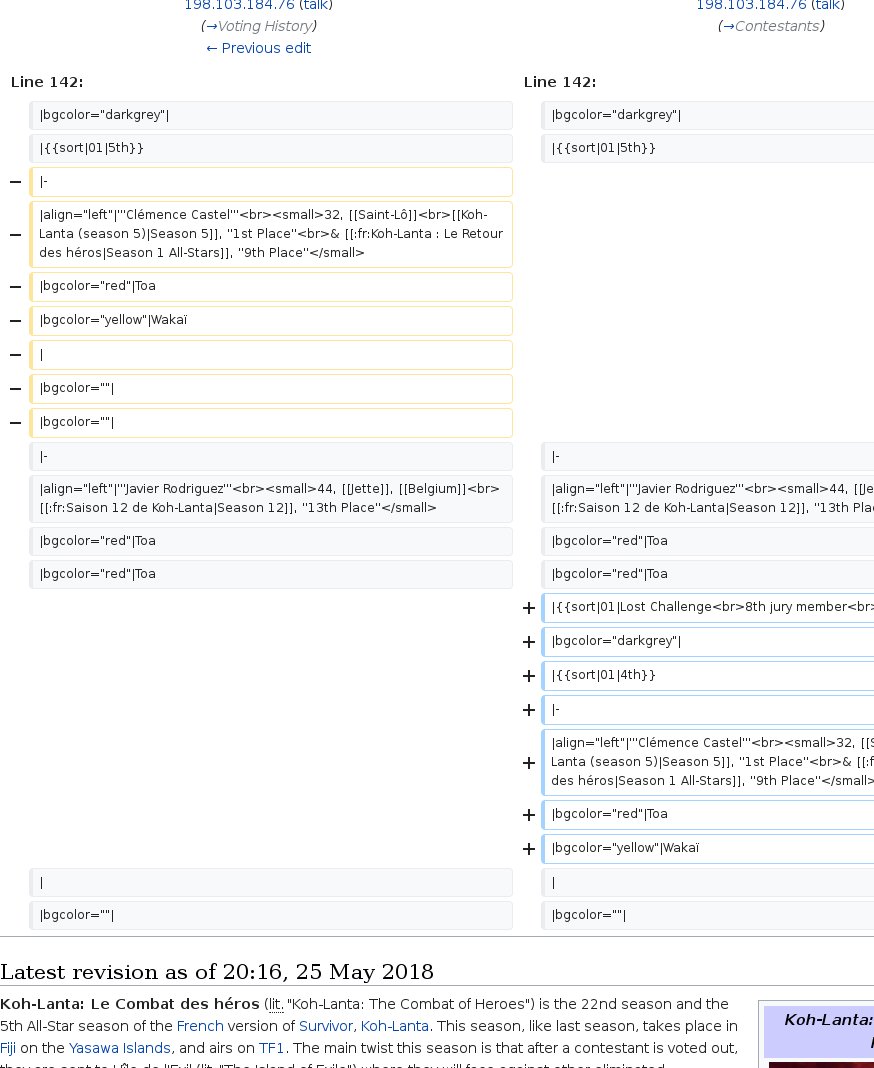
Task: Click the removed |bgcolor="red"|Toa line
Action: 271,286
